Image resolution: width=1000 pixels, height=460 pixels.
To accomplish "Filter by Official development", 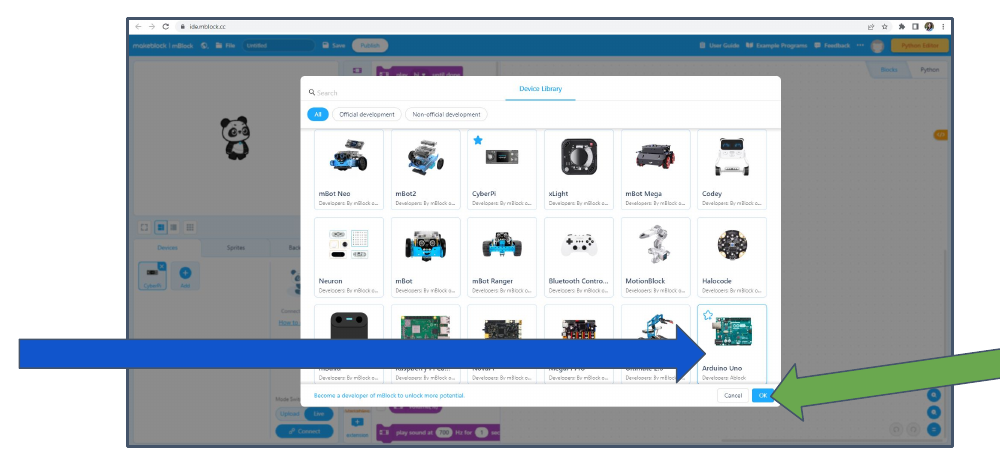I will coord(367,114).
